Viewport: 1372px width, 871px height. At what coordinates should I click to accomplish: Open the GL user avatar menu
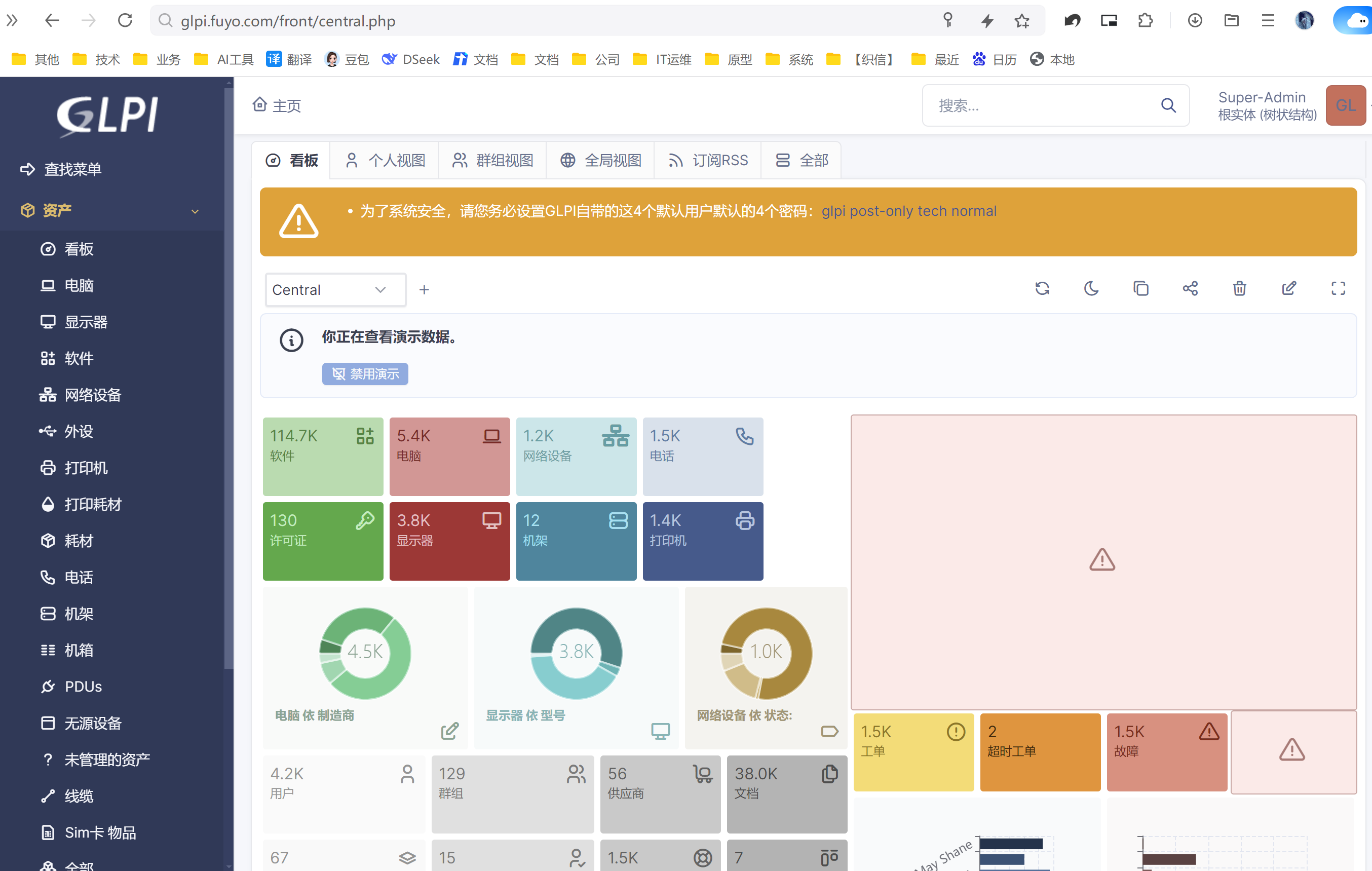tap(1345, 105)
